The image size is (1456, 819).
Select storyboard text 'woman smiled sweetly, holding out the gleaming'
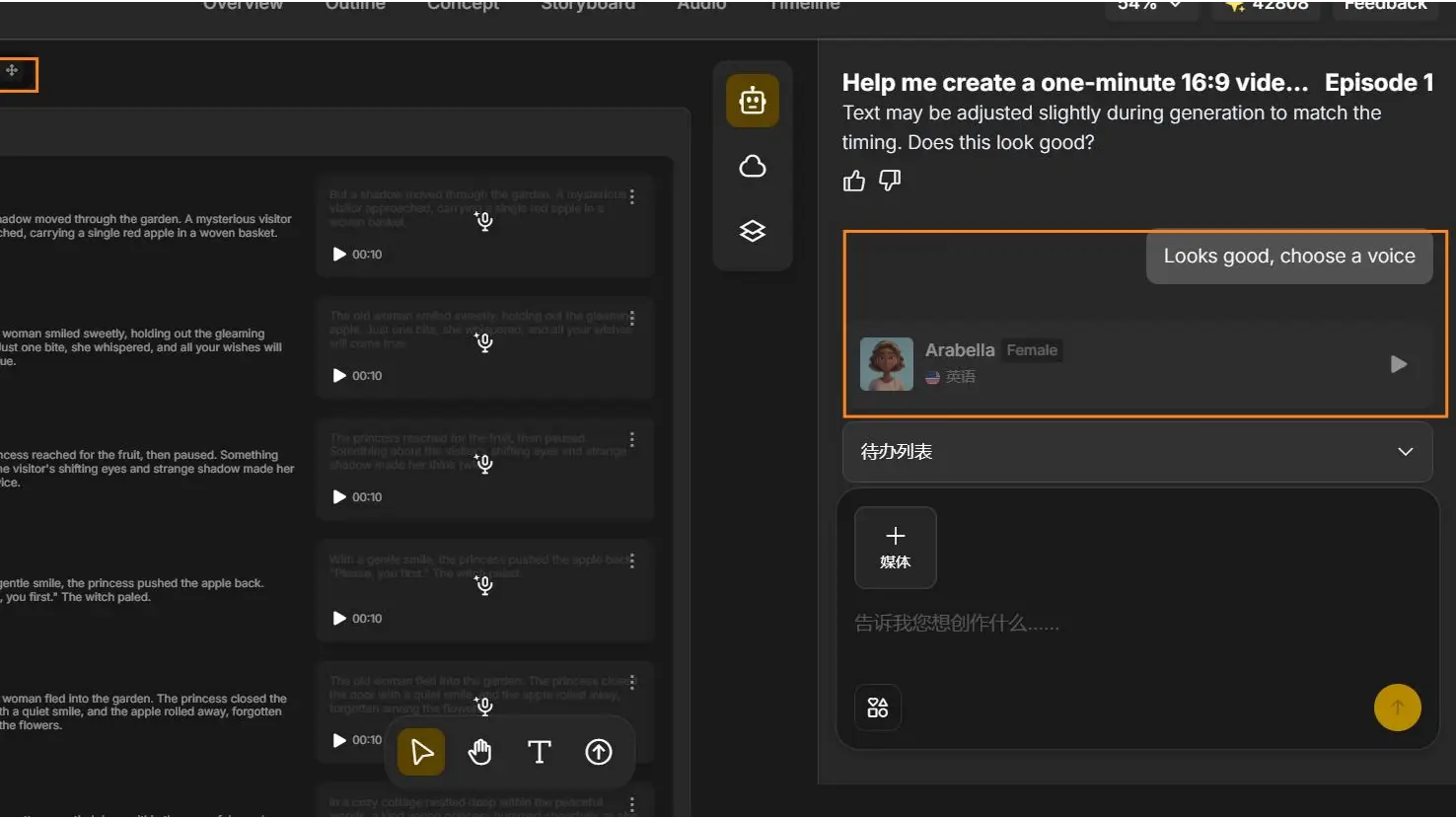click(133, 334)
